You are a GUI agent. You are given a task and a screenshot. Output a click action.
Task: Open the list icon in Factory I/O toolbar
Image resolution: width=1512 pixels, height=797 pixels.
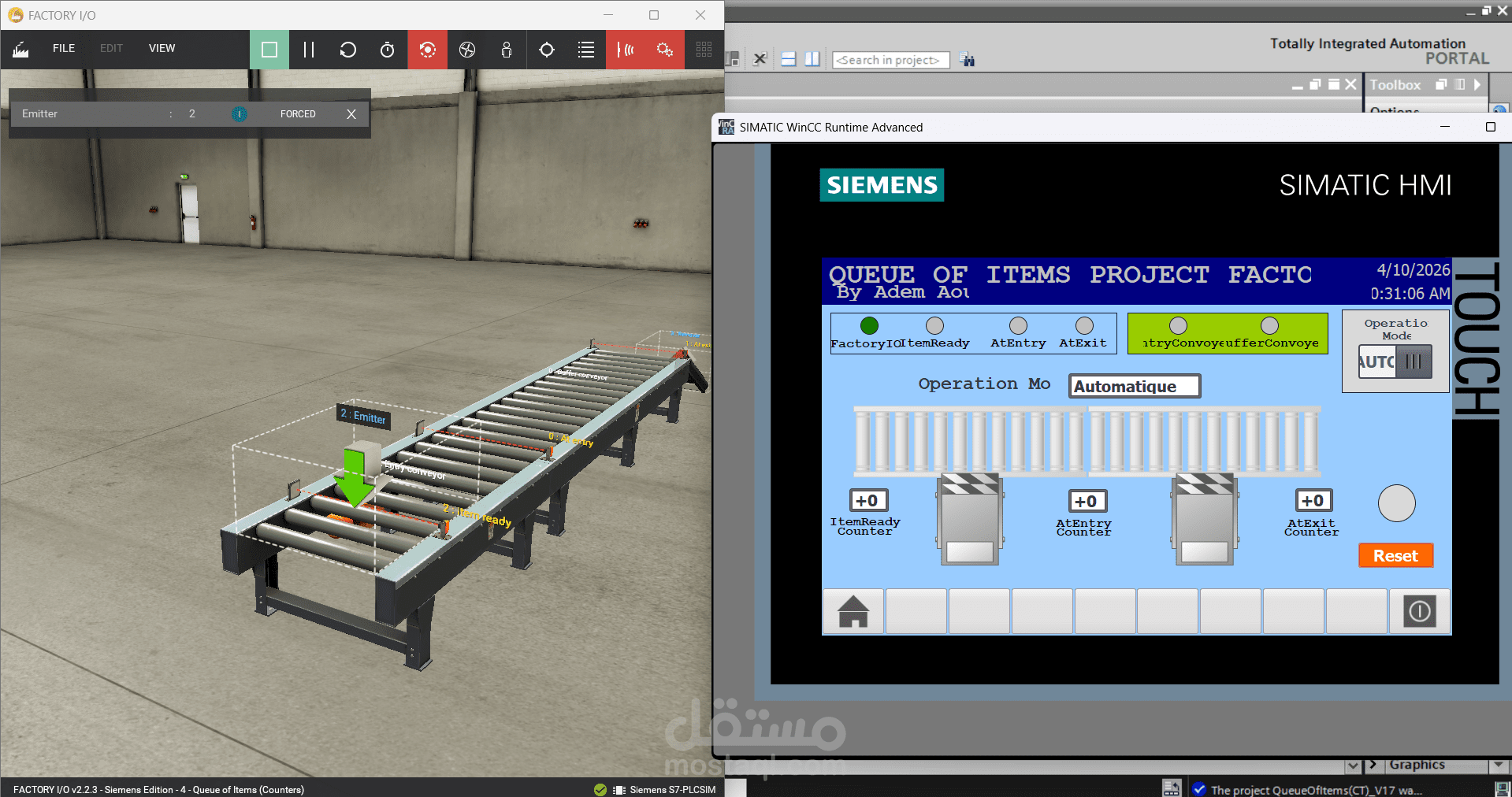pos(586,50)
